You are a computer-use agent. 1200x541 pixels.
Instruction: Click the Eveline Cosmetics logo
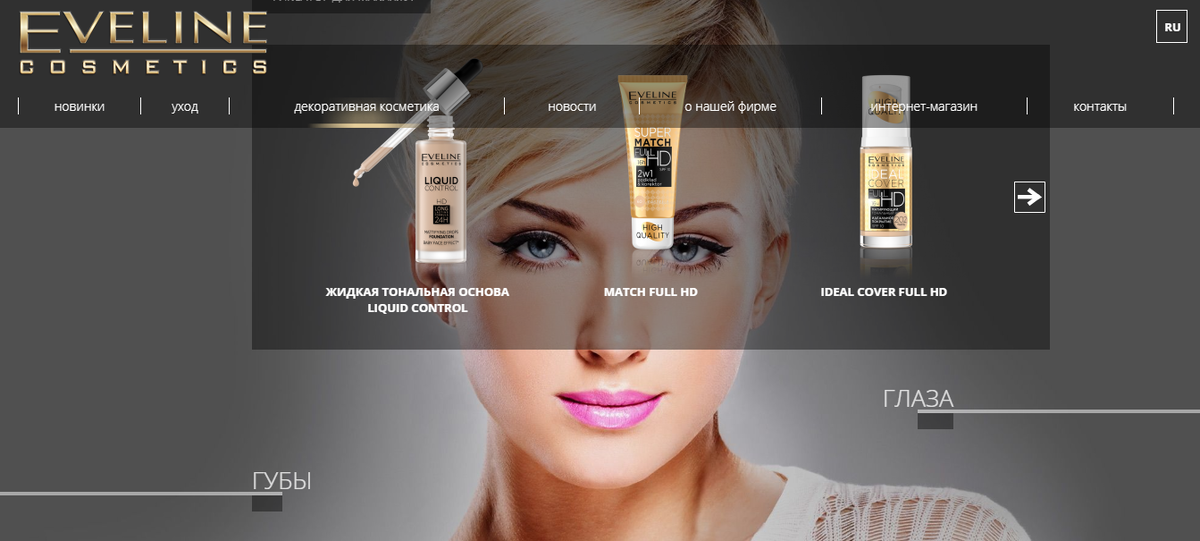(143, 43)
